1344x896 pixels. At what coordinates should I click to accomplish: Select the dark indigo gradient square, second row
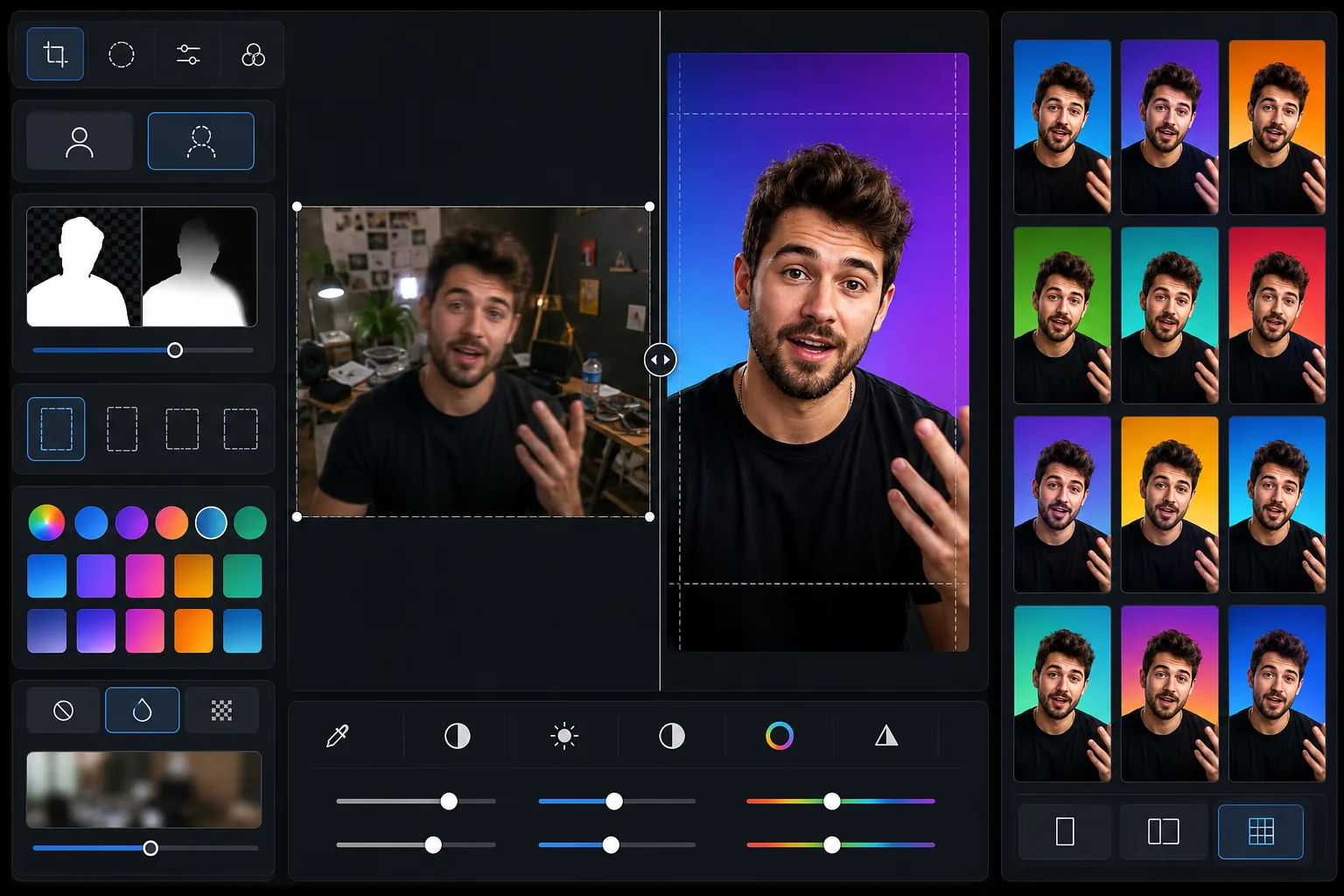(x=47, y=631)
